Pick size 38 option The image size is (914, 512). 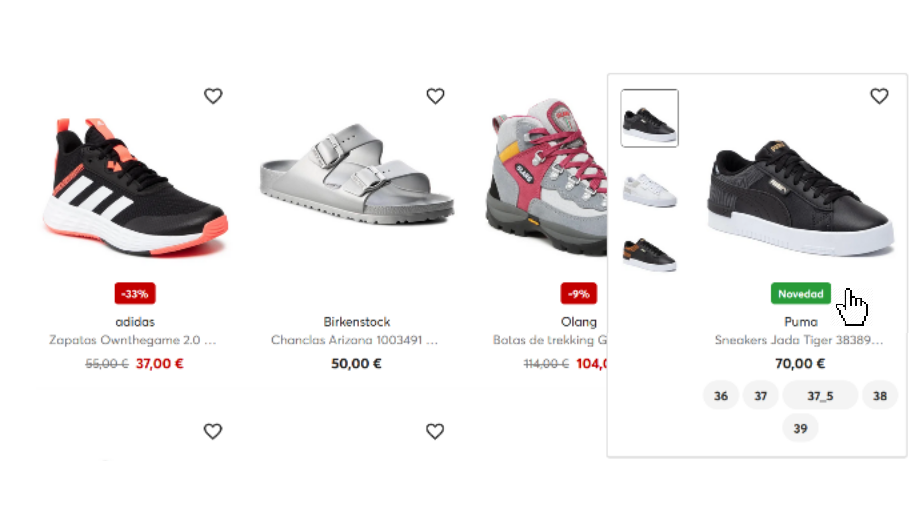point(880,396)
